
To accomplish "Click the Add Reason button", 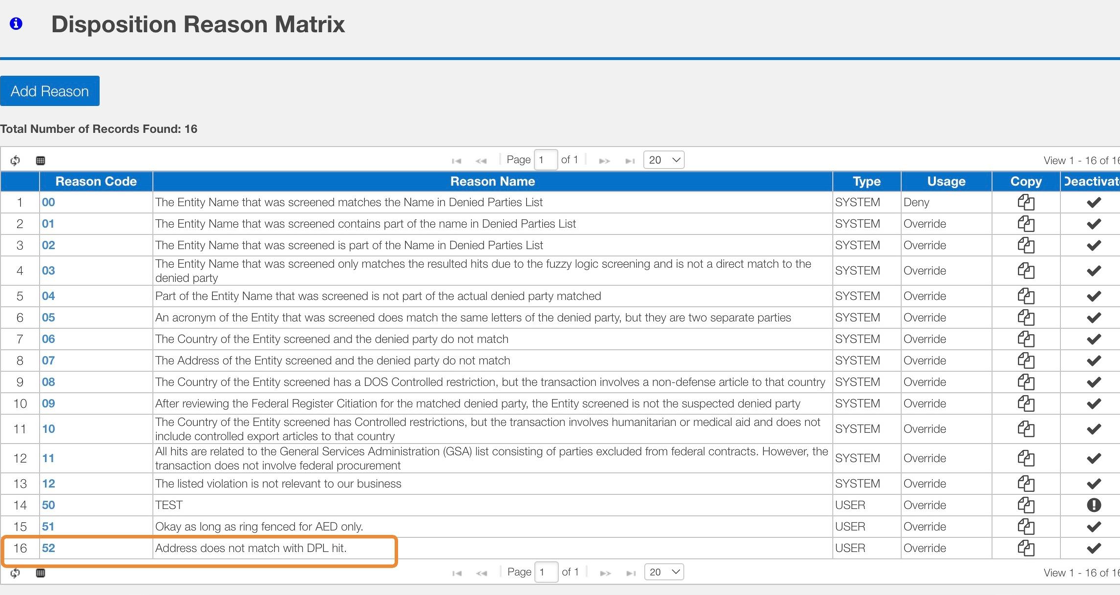I will point(49,91).
